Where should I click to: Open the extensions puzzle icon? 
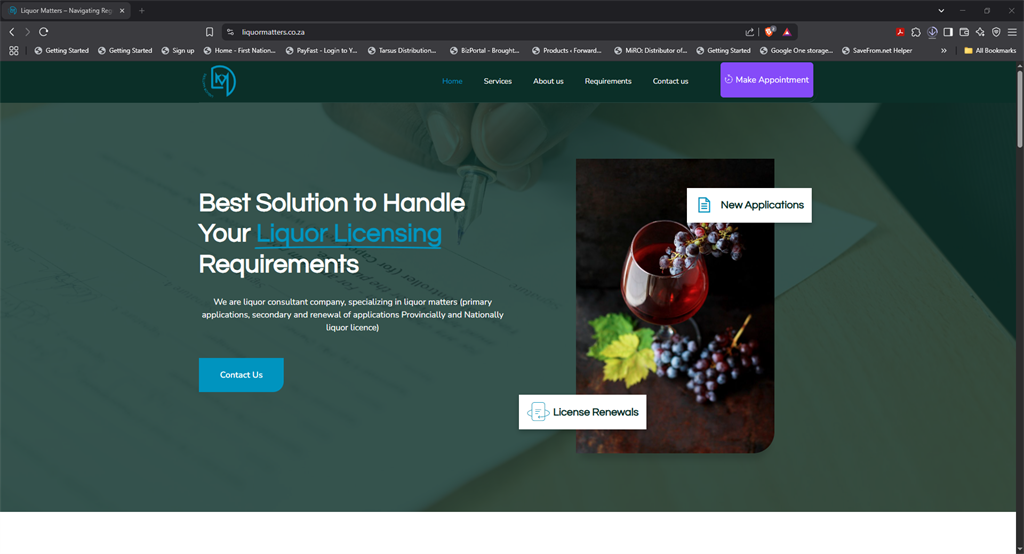[916, 32]
